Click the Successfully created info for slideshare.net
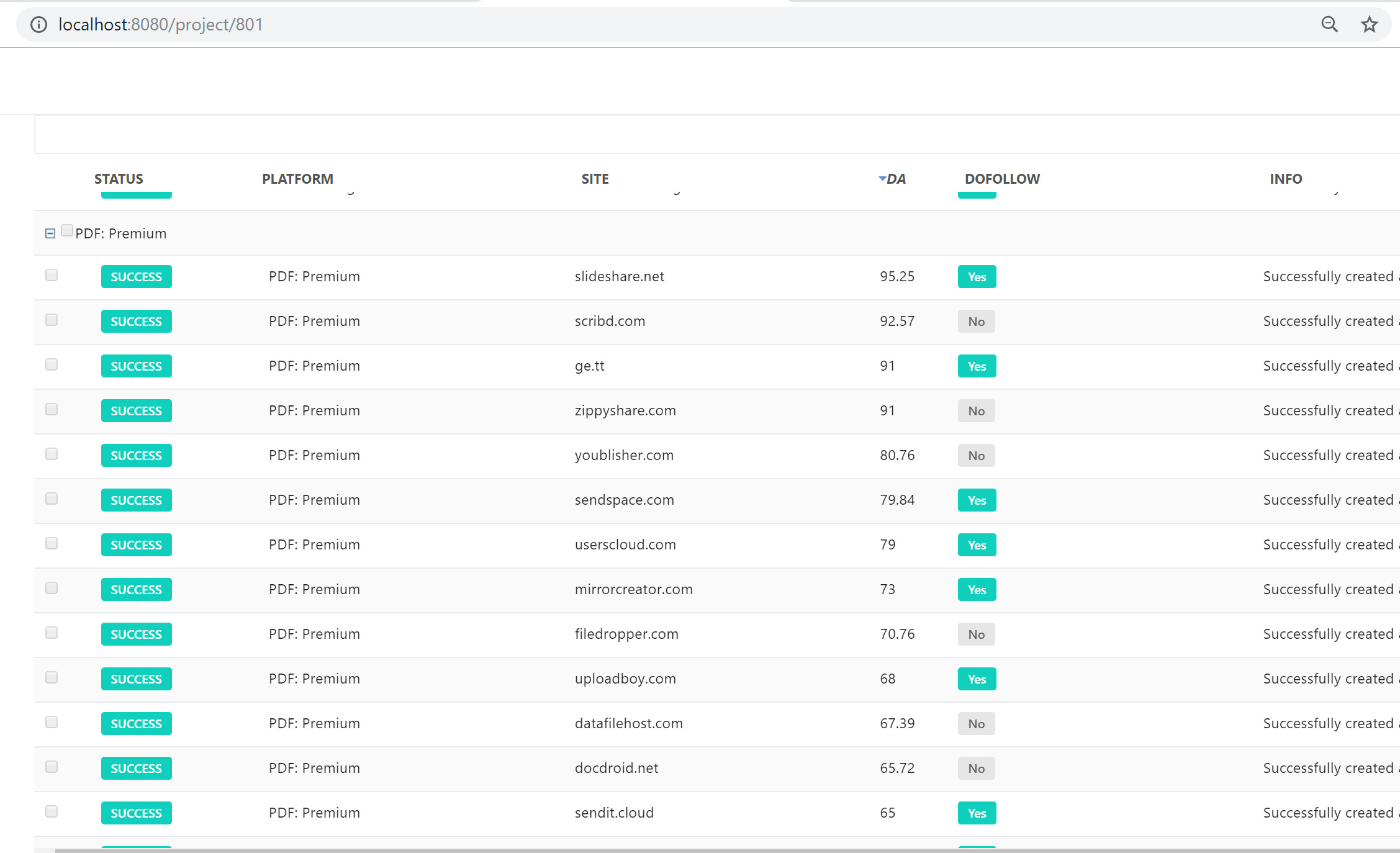The height and width of the screenshot is (853, 1400). (x=1331, y=276)
